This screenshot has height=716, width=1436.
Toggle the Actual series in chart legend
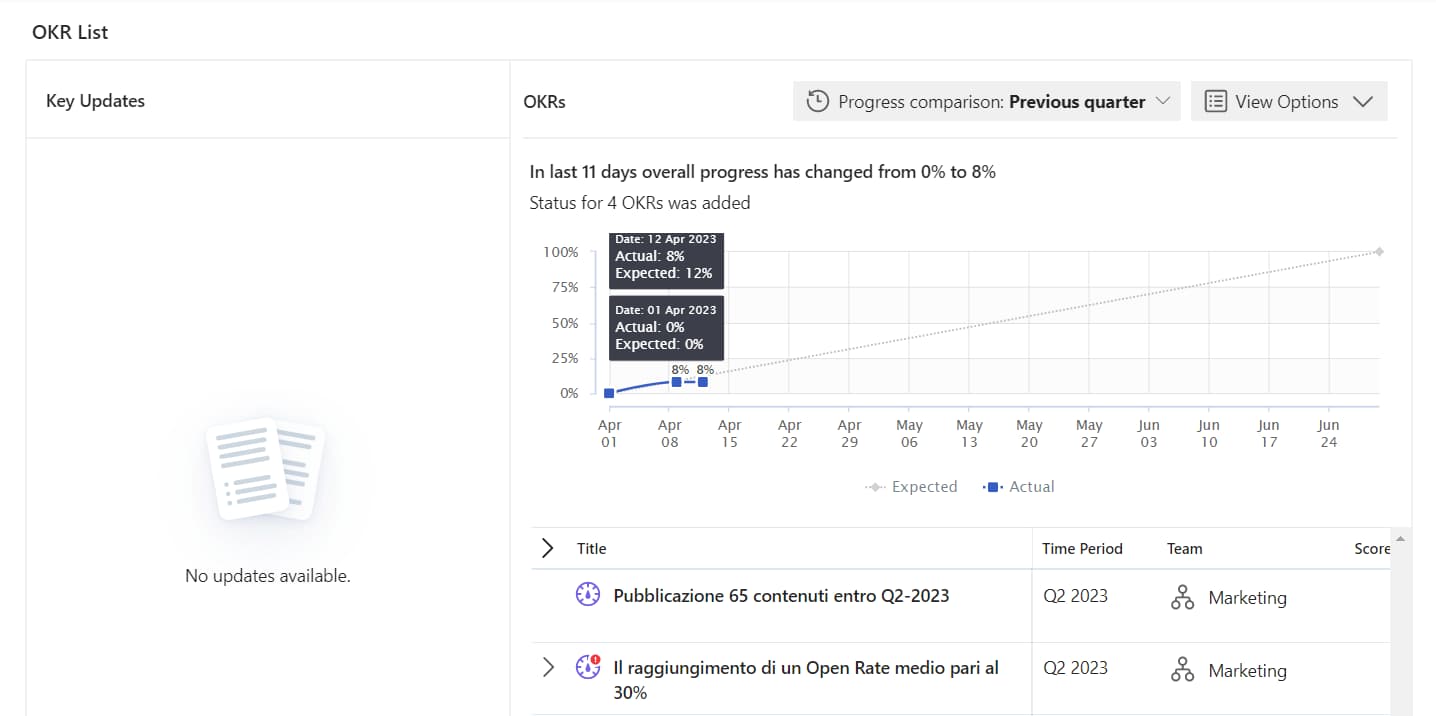[x=1020, y=487]
